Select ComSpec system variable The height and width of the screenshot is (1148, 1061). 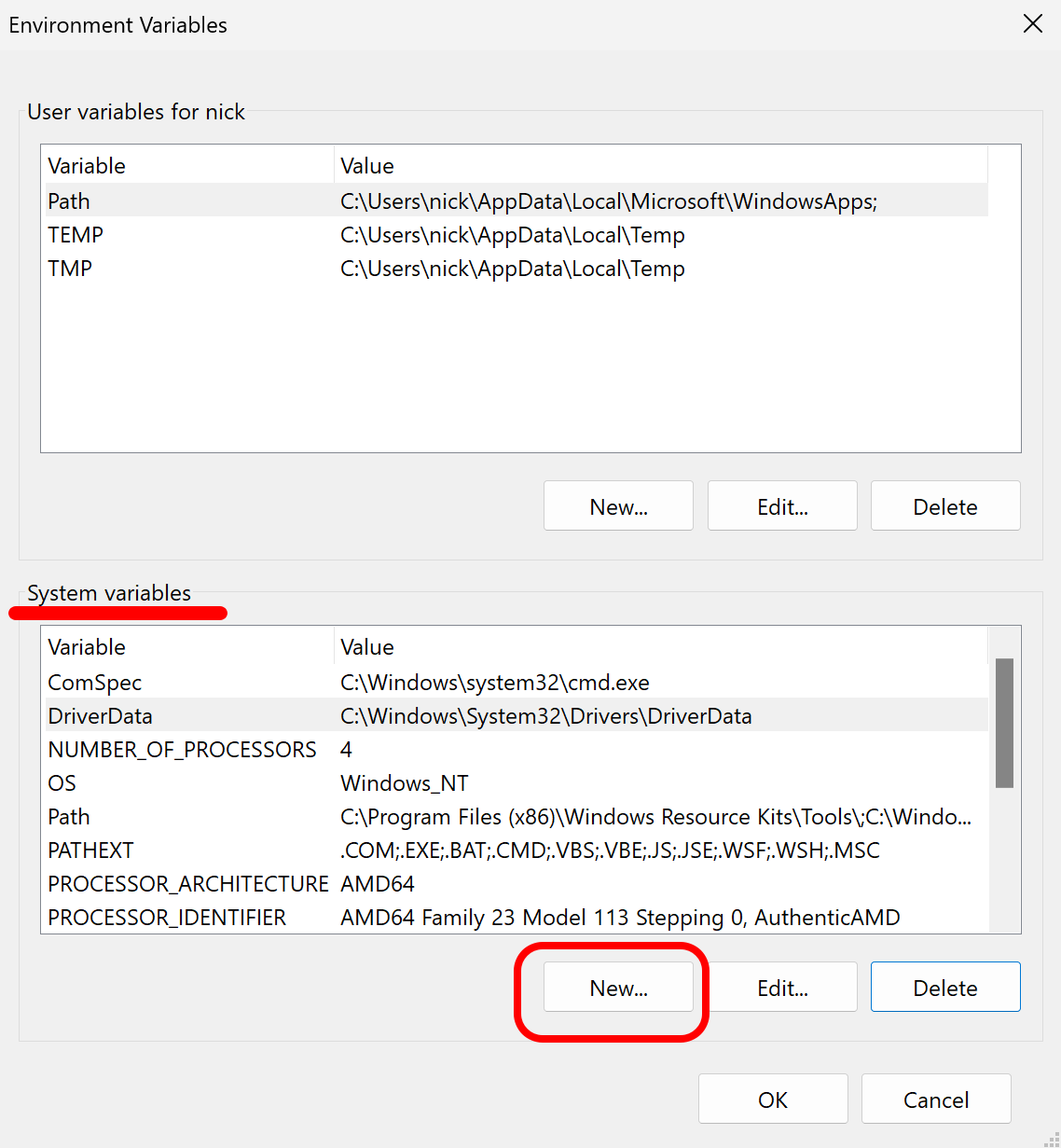(517, 682)
